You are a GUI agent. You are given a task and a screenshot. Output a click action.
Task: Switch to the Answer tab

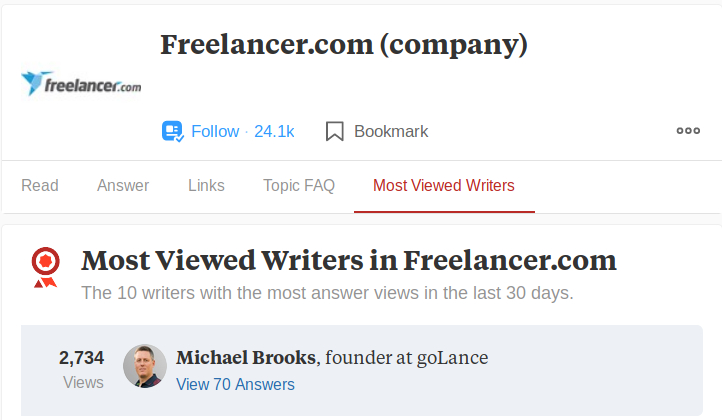click(x=123, y=185)
